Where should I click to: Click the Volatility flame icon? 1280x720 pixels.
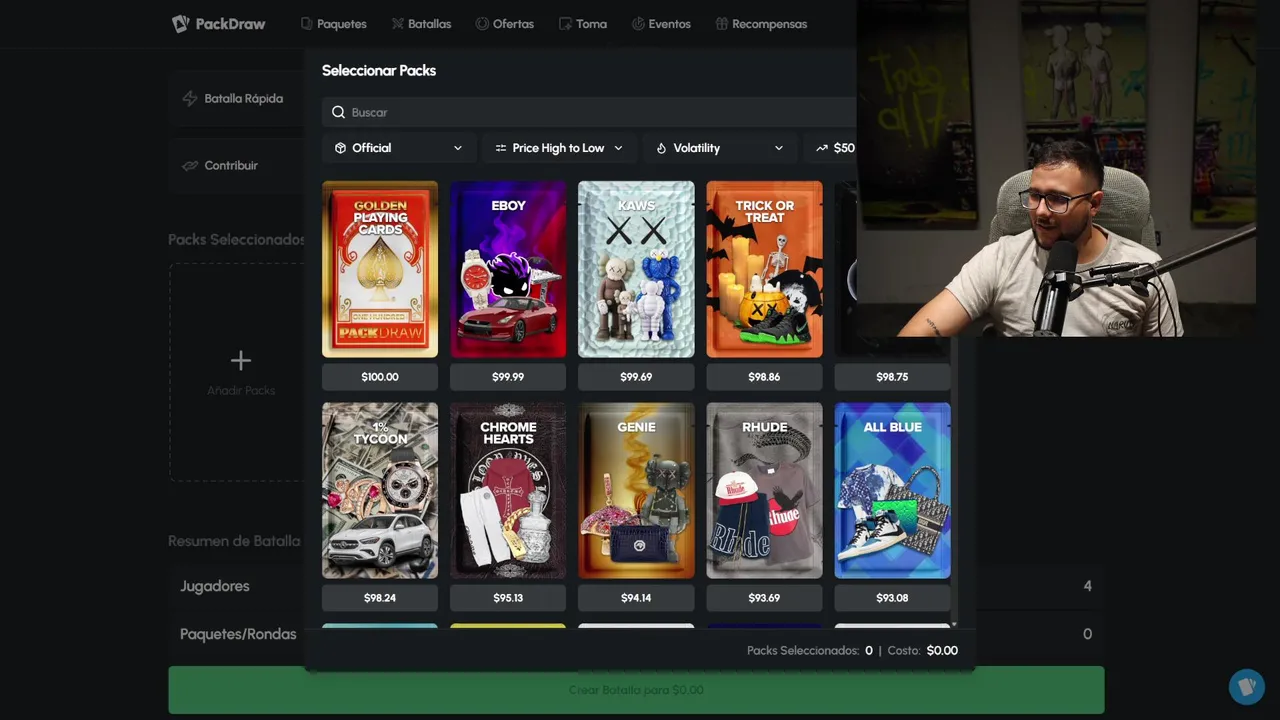[661, 148]
